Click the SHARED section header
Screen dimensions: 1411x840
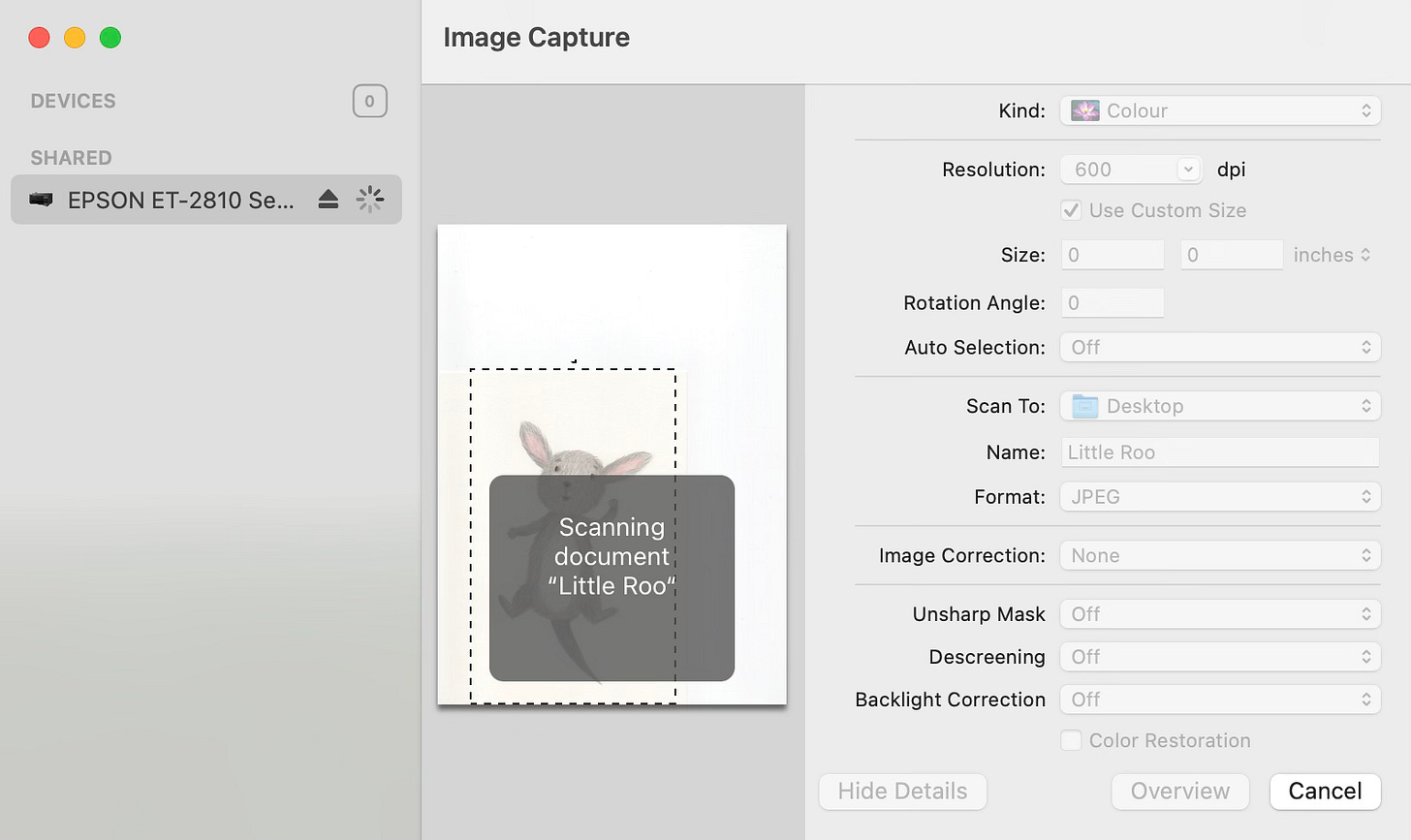(x=71, y=158)
